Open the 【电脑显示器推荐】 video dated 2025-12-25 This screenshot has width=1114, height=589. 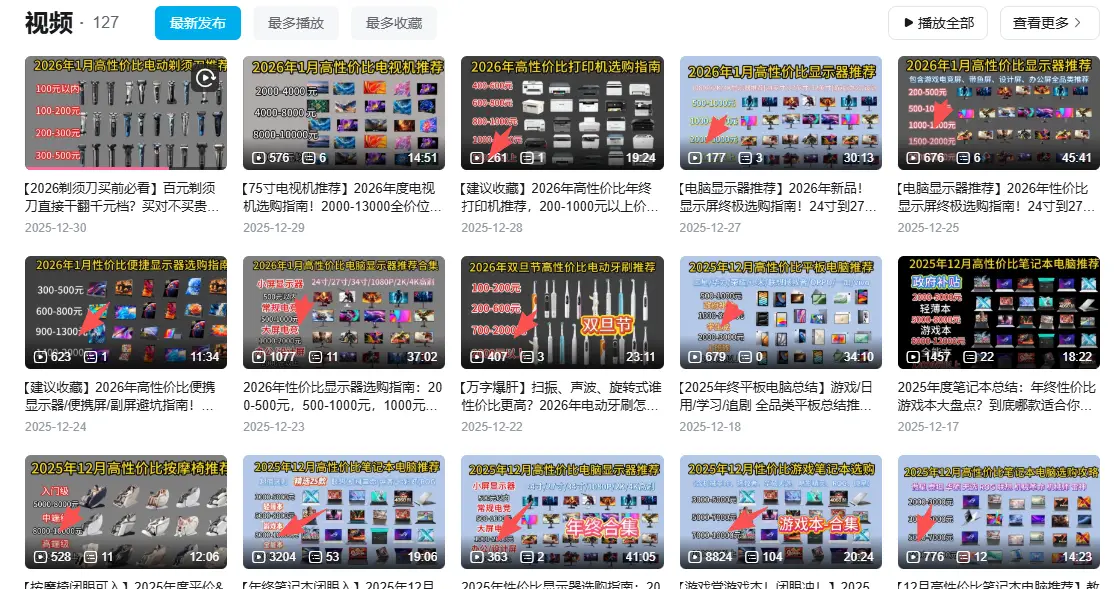pyautogui.click(x=996, y=197)
